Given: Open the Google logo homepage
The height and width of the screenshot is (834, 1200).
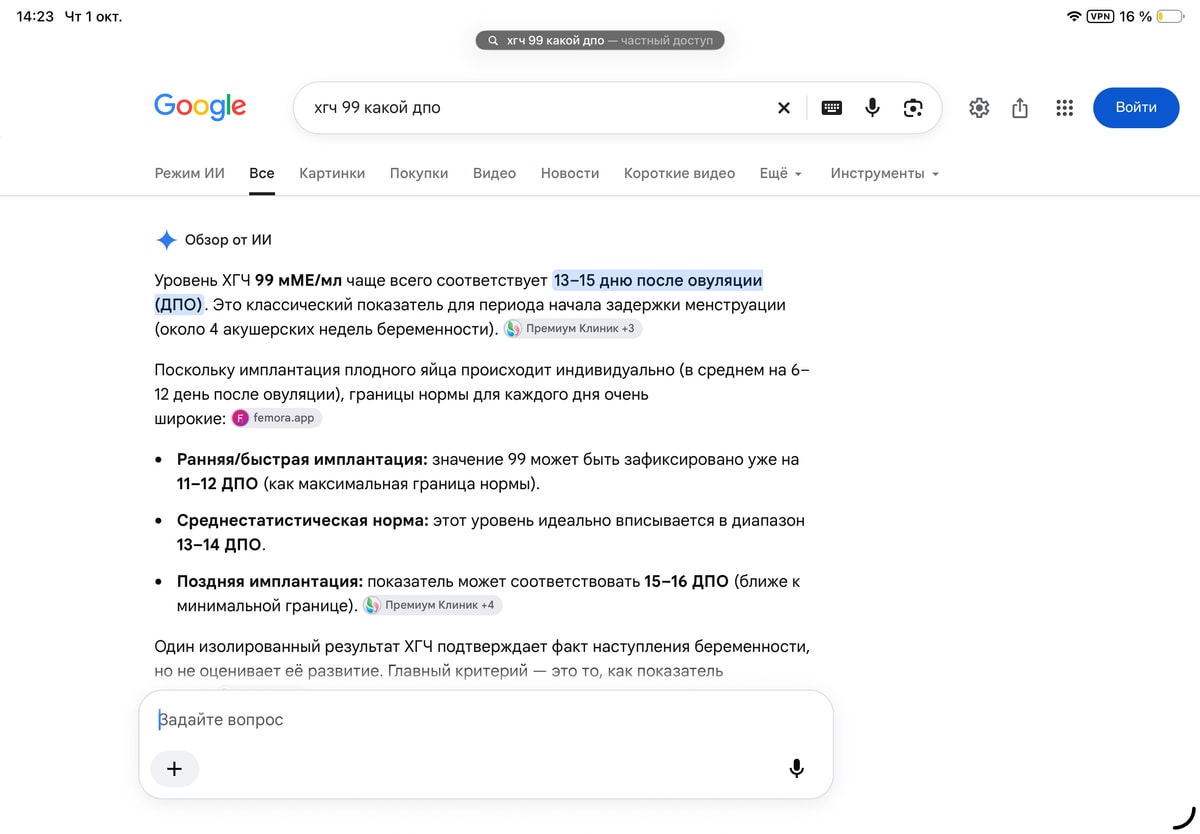Looking at the screenshot, I should pyautogui.click(x=200, y=107).
